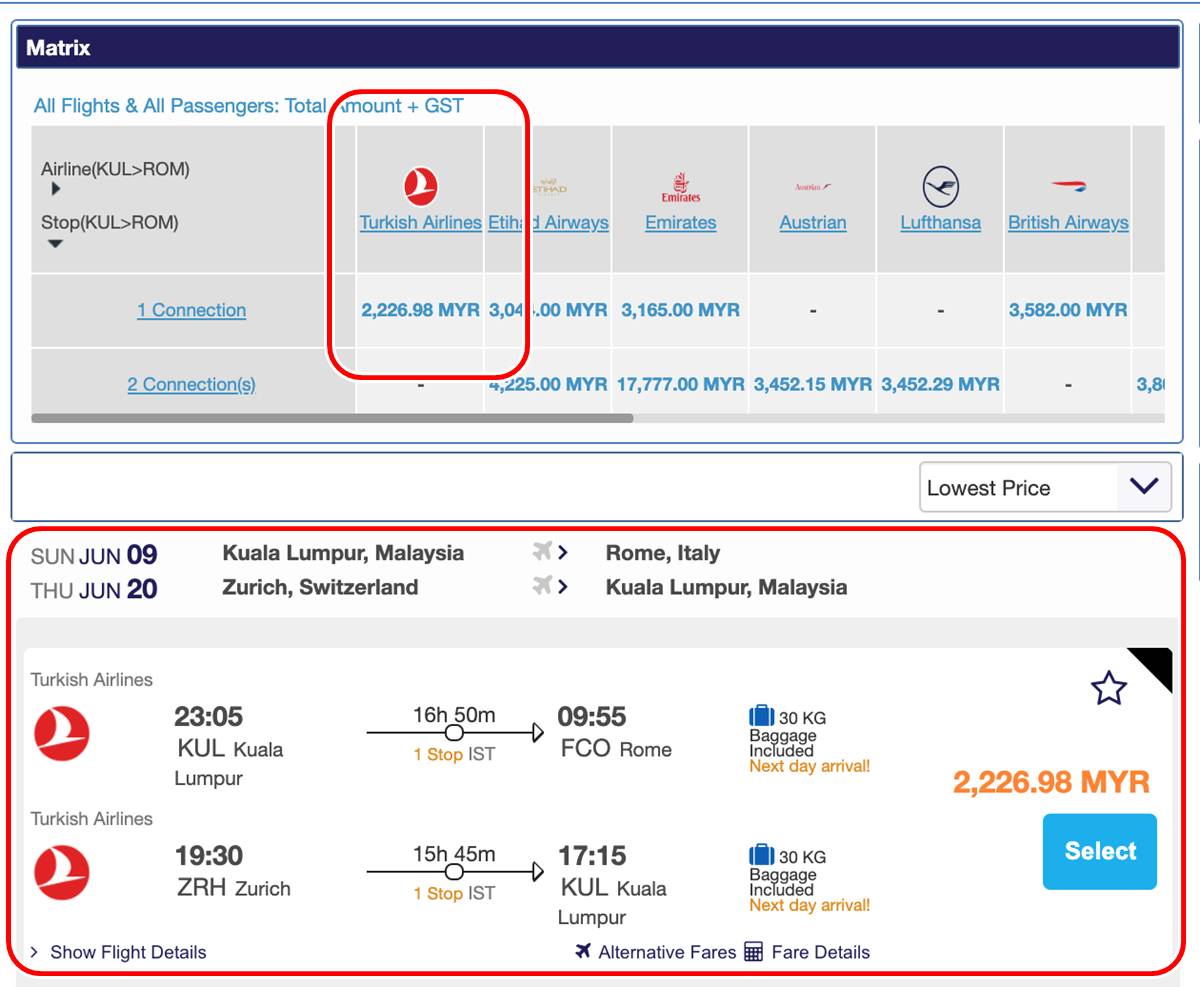1200x987 pixels.
Task: Click the Austrian airline logo in matrix
Action: pos(813,187)
